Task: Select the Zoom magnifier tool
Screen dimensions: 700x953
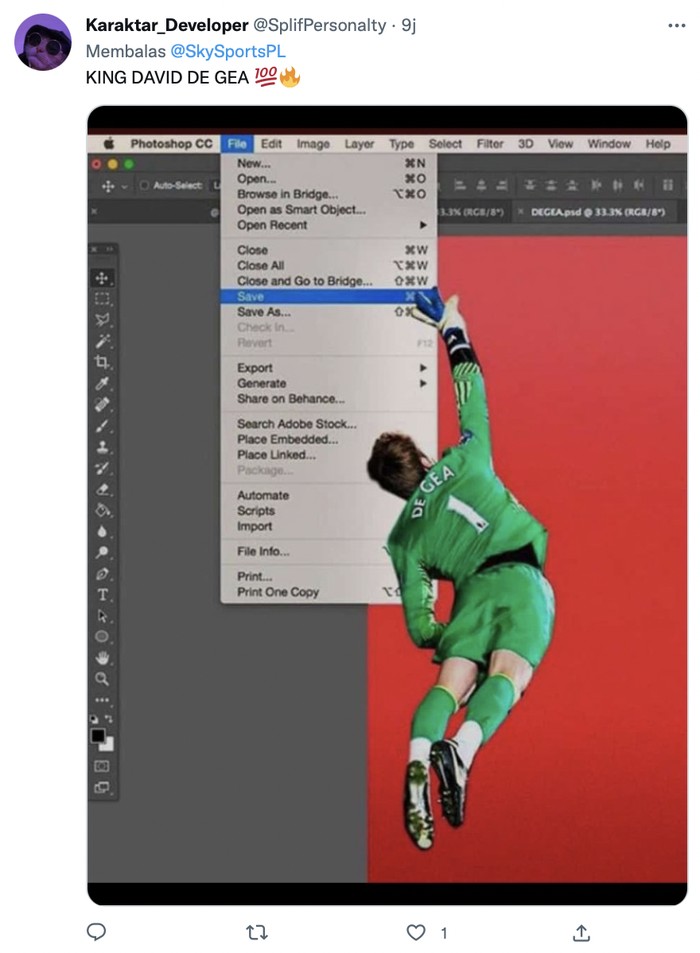Action: click(x=102, y=679)
